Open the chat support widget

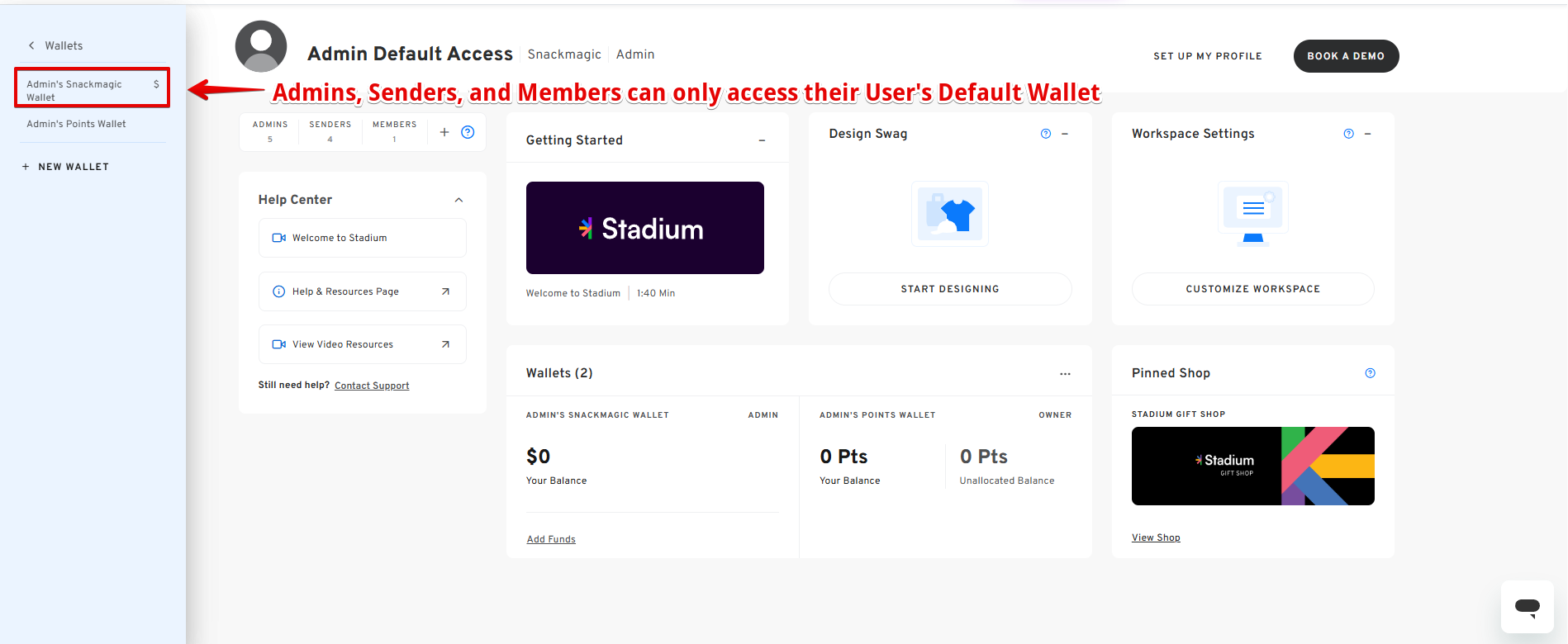[1527, 608]
